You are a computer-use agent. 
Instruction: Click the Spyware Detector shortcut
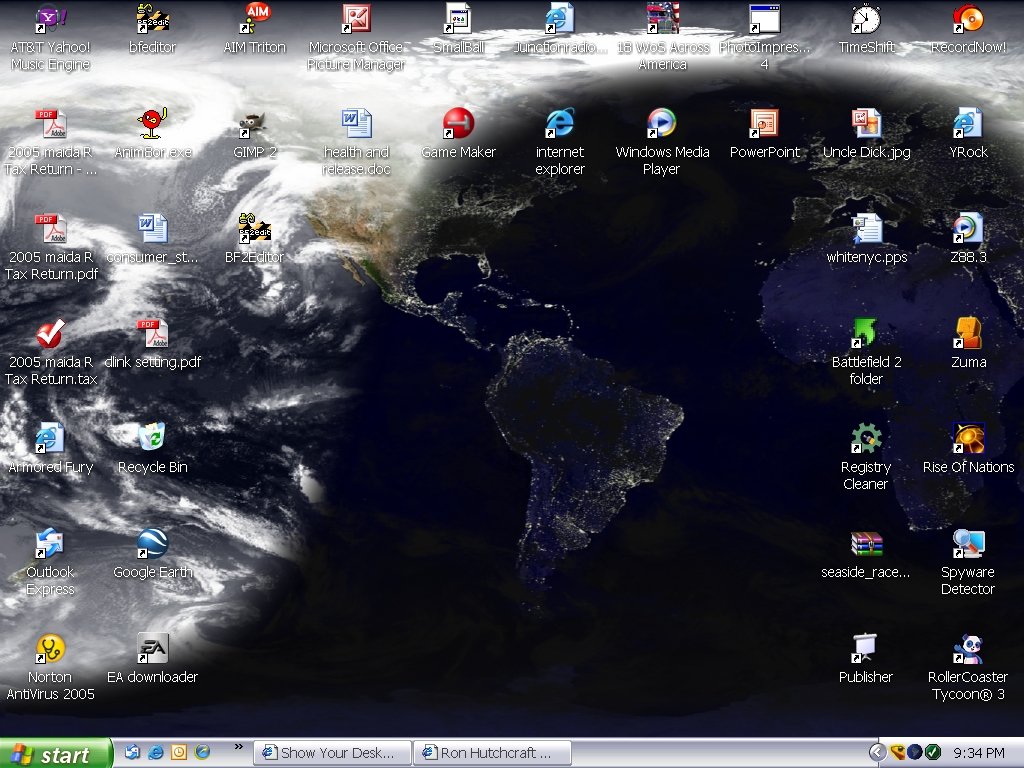pos(968,545)
